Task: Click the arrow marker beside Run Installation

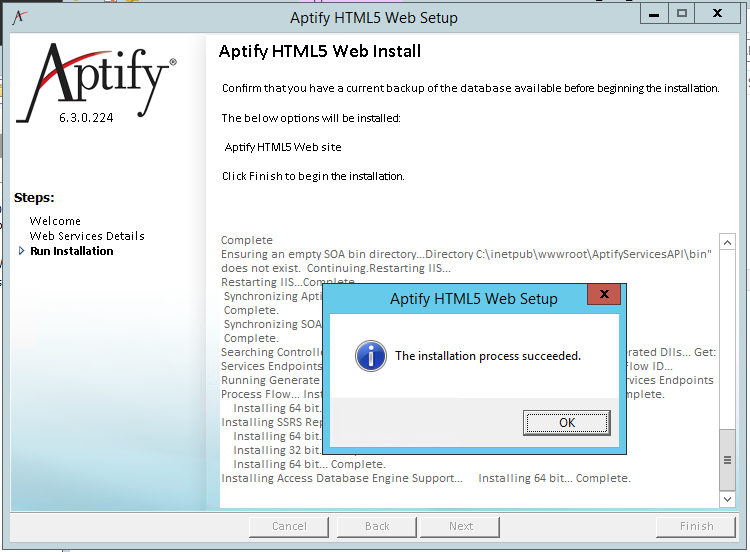Action: pos(21,251)
